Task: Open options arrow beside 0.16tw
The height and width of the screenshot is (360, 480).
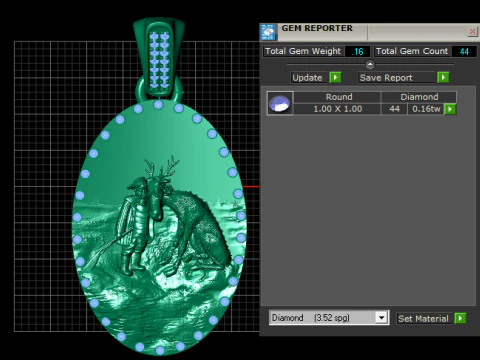Action: tap(450, 109)
